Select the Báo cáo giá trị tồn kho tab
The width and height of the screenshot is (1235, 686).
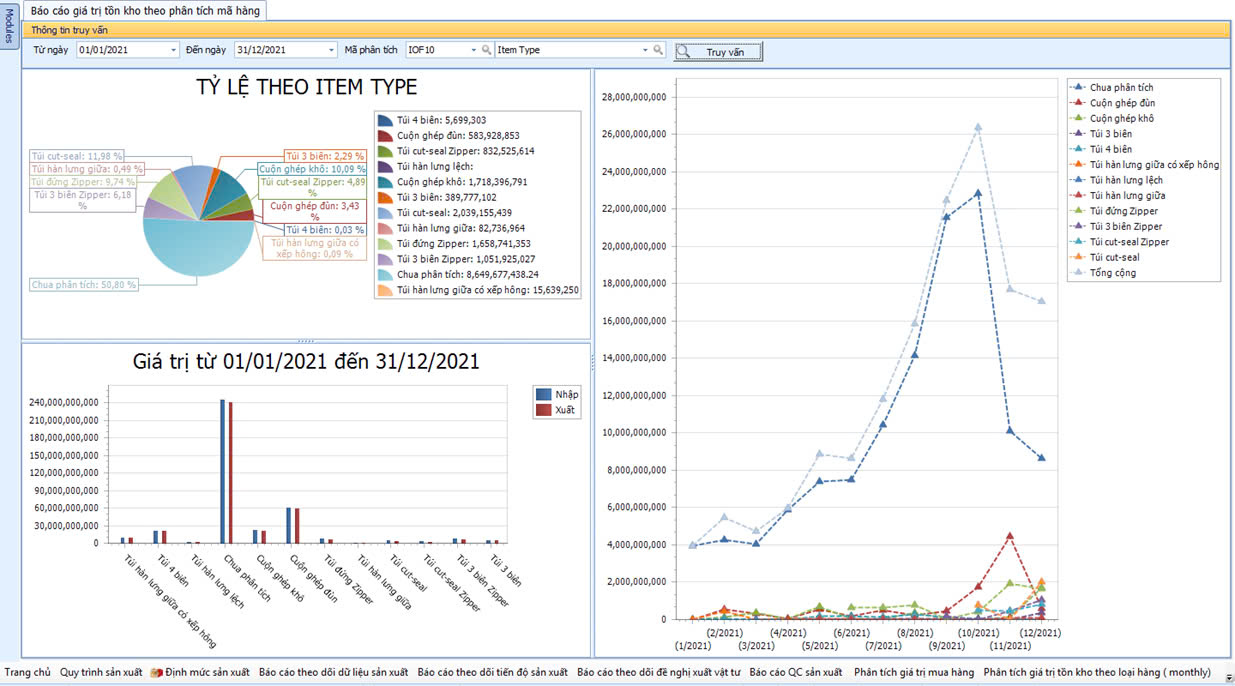pyautogui.click(x=146, y=10)
